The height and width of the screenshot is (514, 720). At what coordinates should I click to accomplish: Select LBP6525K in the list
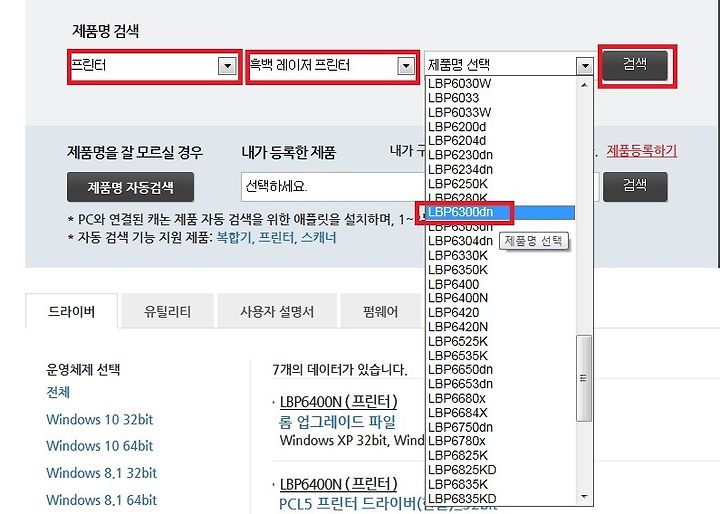[x=501, y=341]
